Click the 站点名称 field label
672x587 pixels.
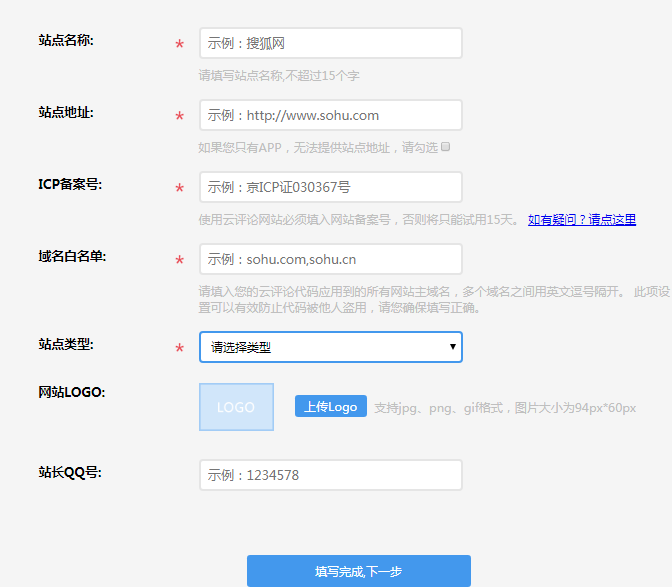[x=66, y=40]
